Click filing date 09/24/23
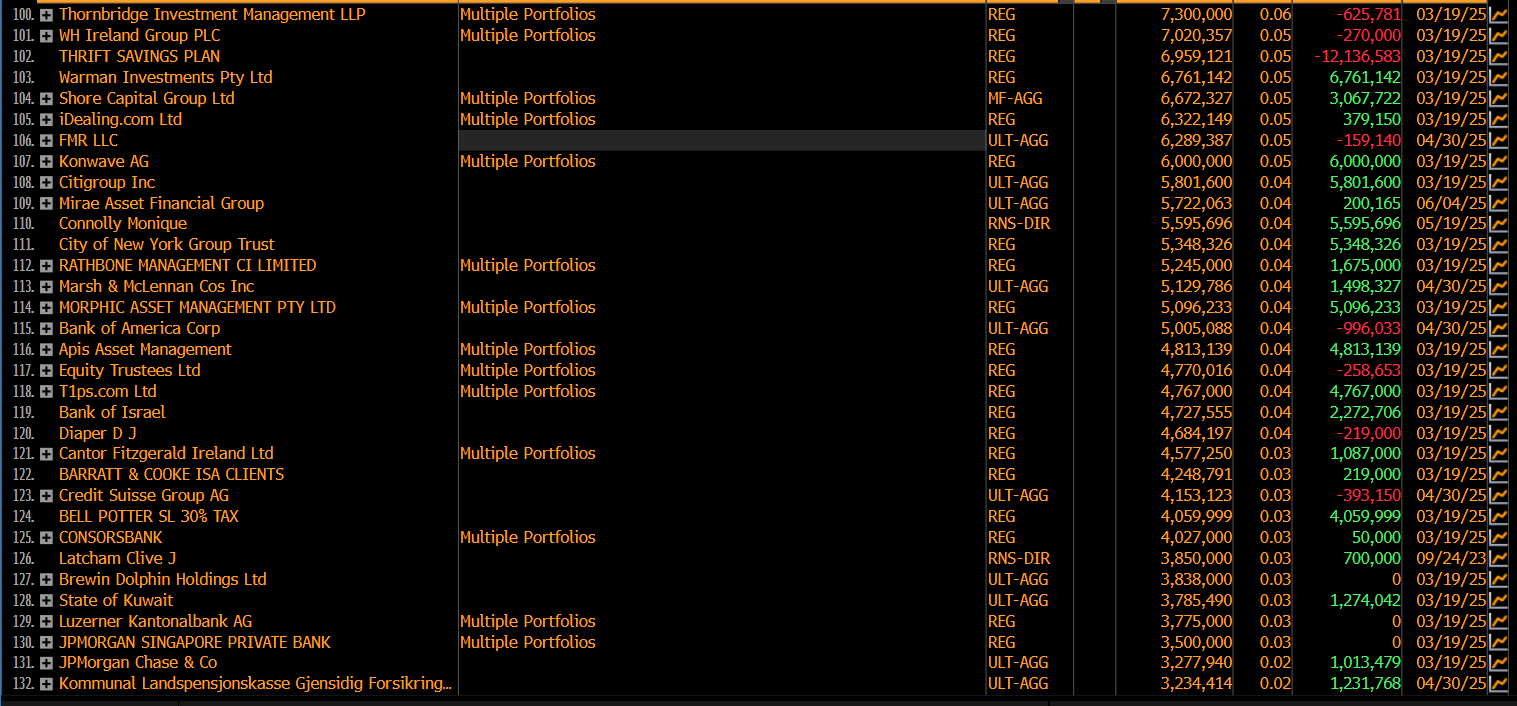1517x706 pixels. pos(1451,558)
